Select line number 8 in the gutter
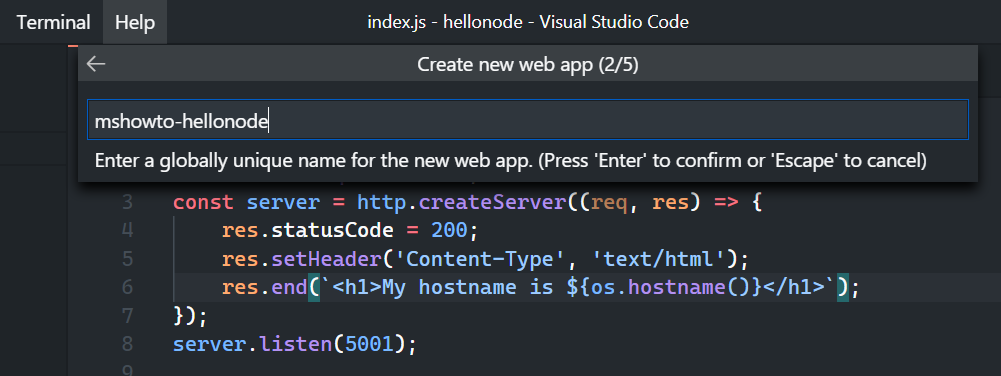Viewport: 1001px width, 376px height. click(127, 344)
